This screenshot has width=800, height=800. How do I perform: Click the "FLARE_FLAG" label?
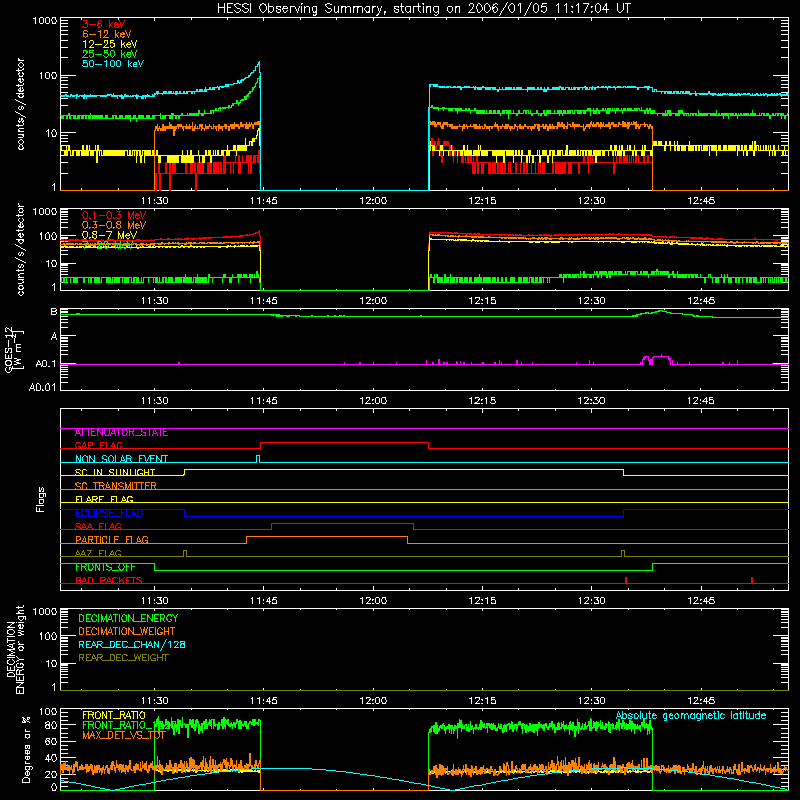[104, 499]
